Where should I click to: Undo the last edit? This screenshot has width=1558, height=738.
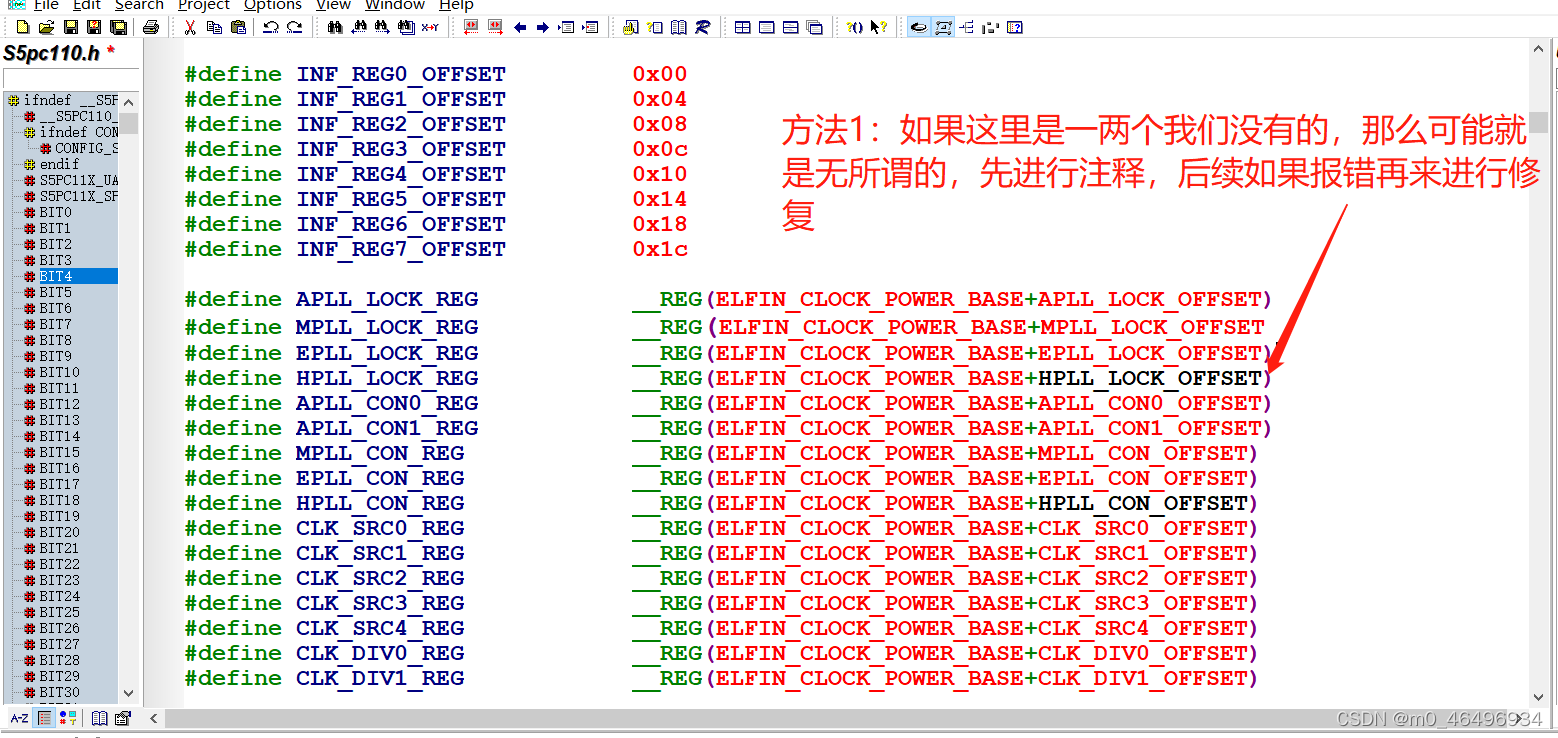click(270, 27)
